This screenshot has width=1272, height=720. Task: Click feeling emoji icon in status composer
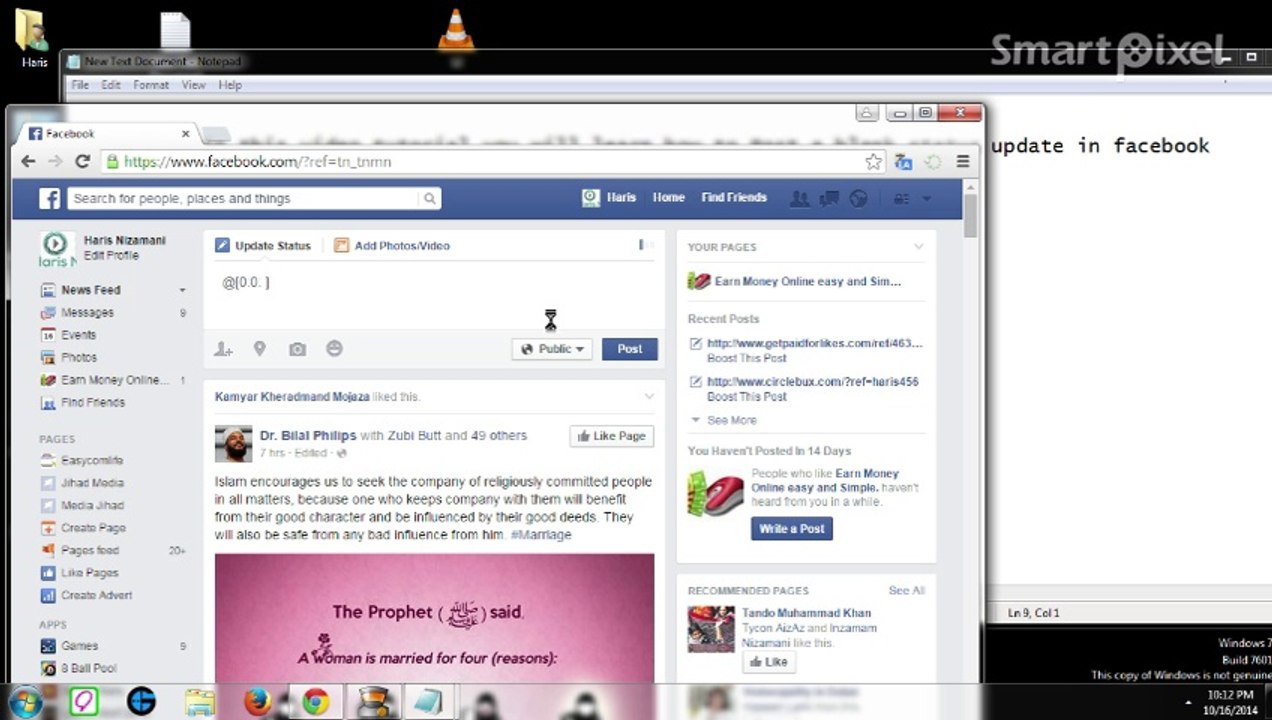pos(334,348)
